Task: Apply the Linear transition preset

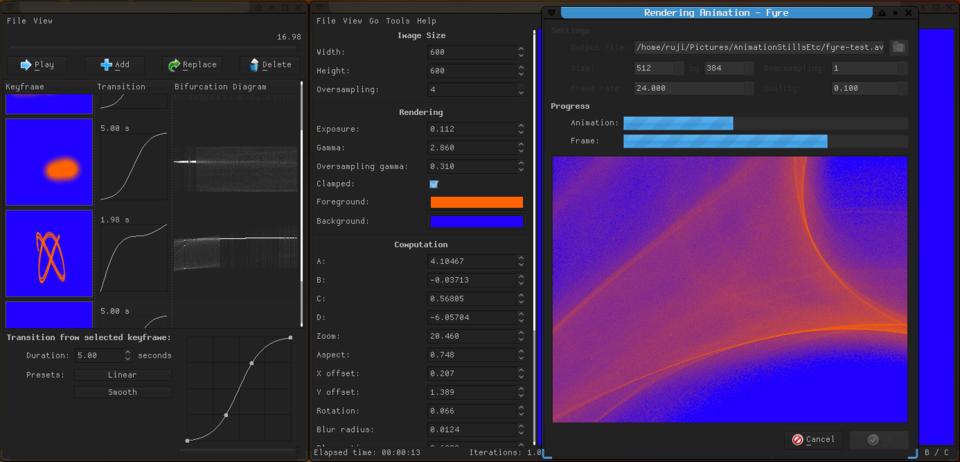Action: [x=122, y=375]
